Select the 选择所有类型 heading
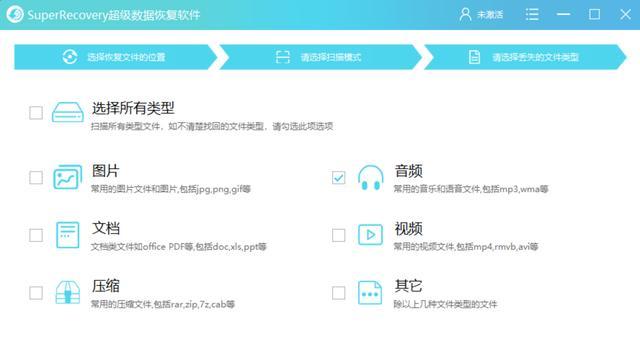 click(133, 108)
